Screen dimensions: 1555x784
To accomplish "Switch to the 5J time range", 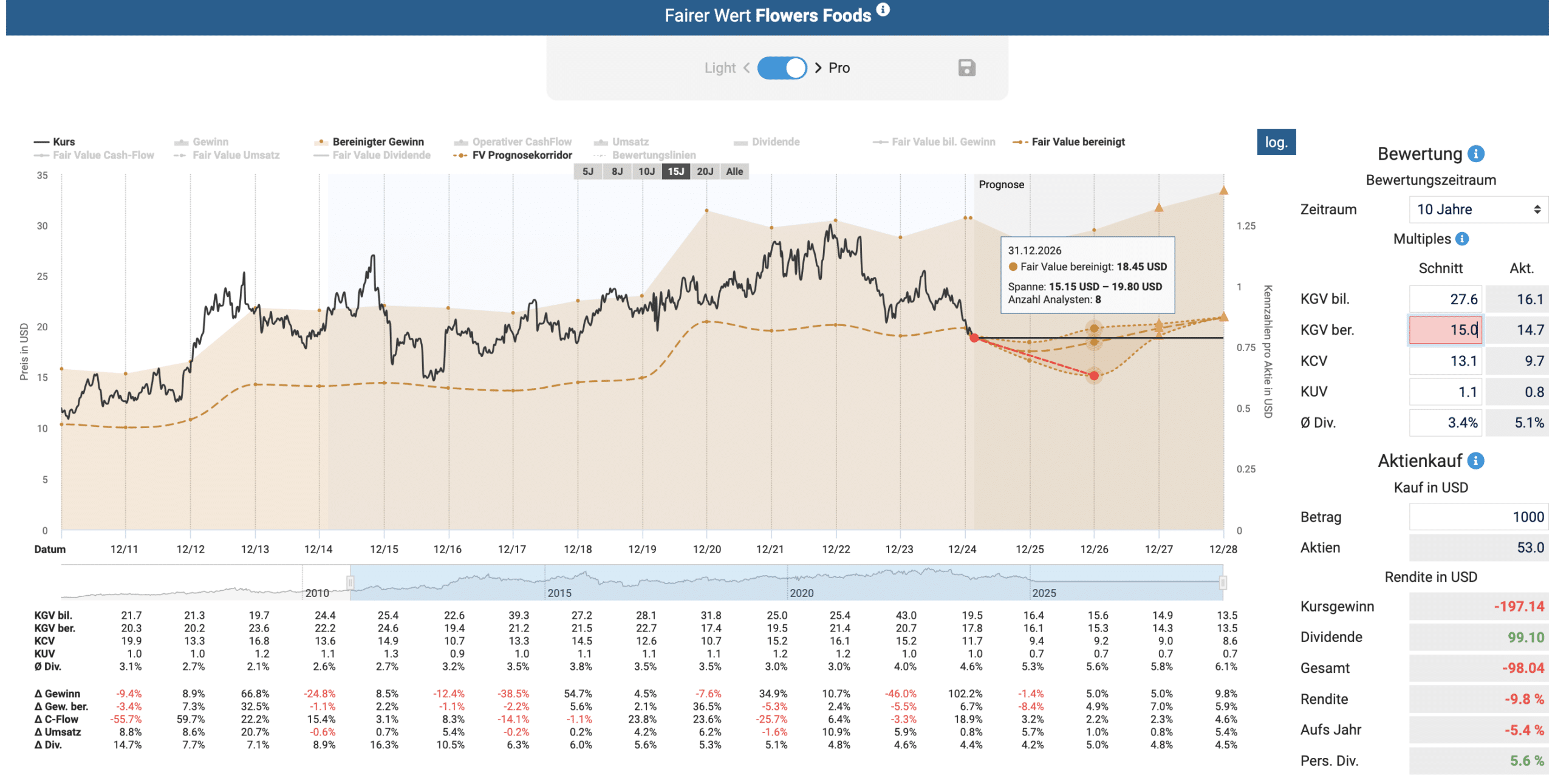I will (x=587, y=171).
